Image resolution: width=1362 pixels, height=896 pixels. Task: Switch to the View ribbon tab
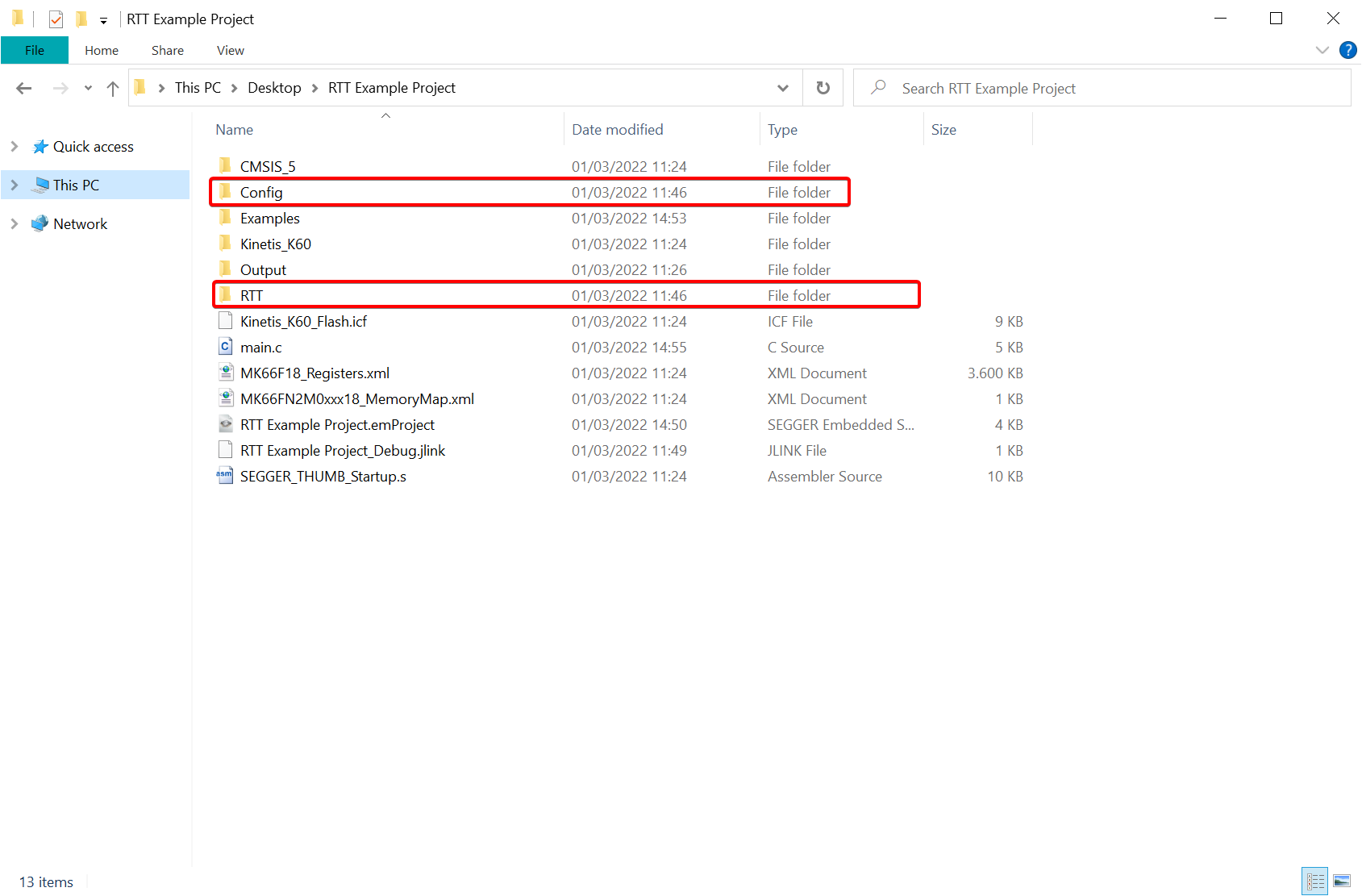pyautogui.click(x=230, y=50)
